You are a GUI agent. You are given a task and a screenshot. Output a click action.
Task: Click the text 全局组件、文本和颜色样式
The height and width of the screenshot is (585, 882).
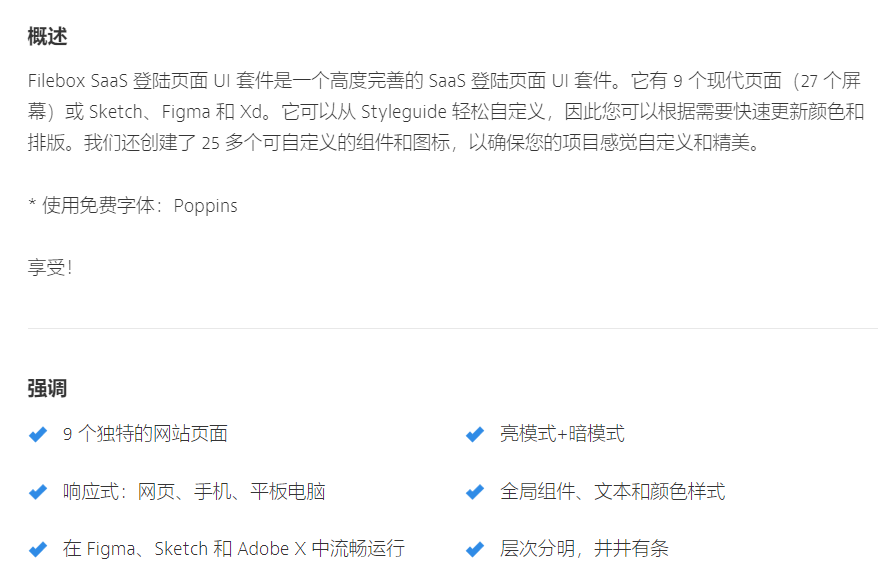click(613, 492)
